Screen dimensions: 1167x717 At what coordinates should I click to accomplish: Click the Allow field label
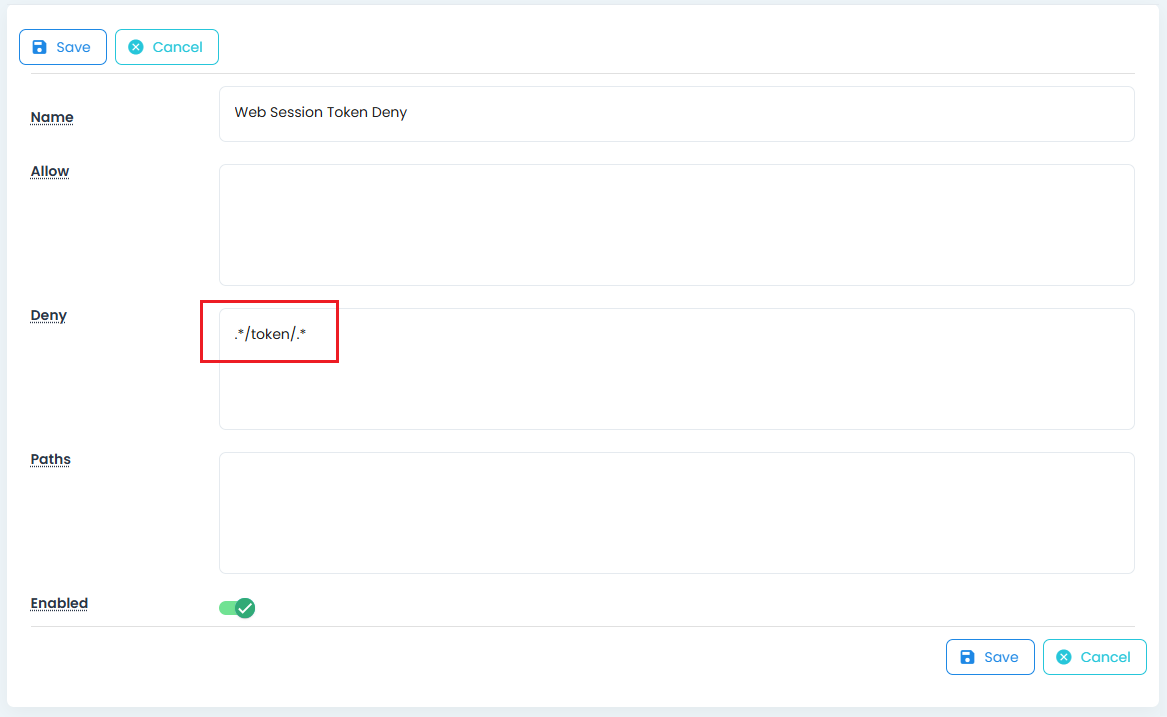(50, 171)
